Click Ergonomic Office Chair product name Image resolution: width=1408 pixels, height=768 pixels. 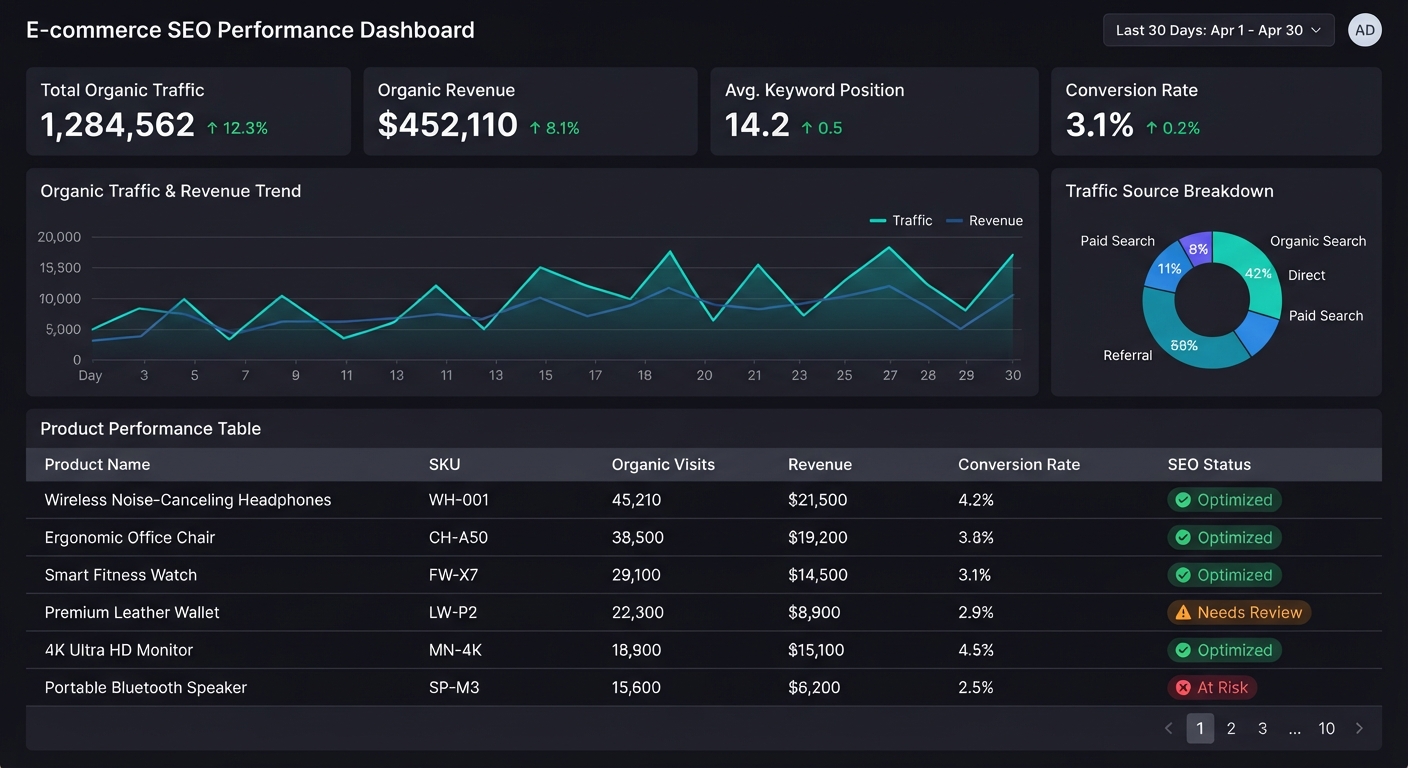pyautogui.click(x=130, y=537)
